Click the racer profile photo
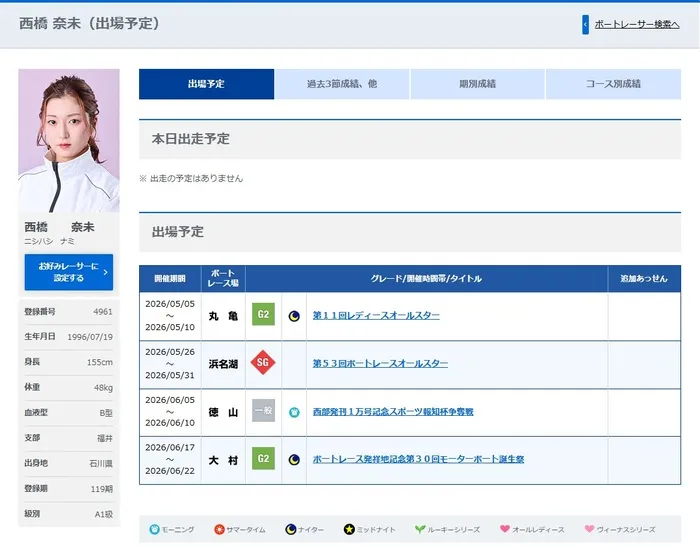This screenshot has width=700, height=553. (69, 141)
